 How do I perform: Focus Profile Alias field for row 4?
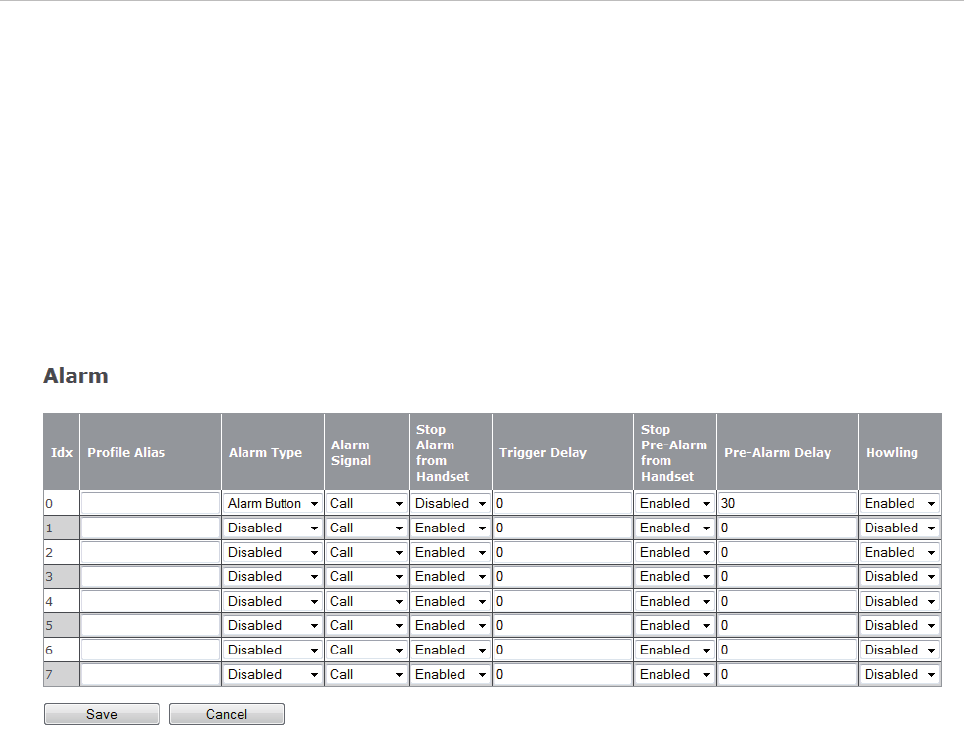click(x=151, y=601)
